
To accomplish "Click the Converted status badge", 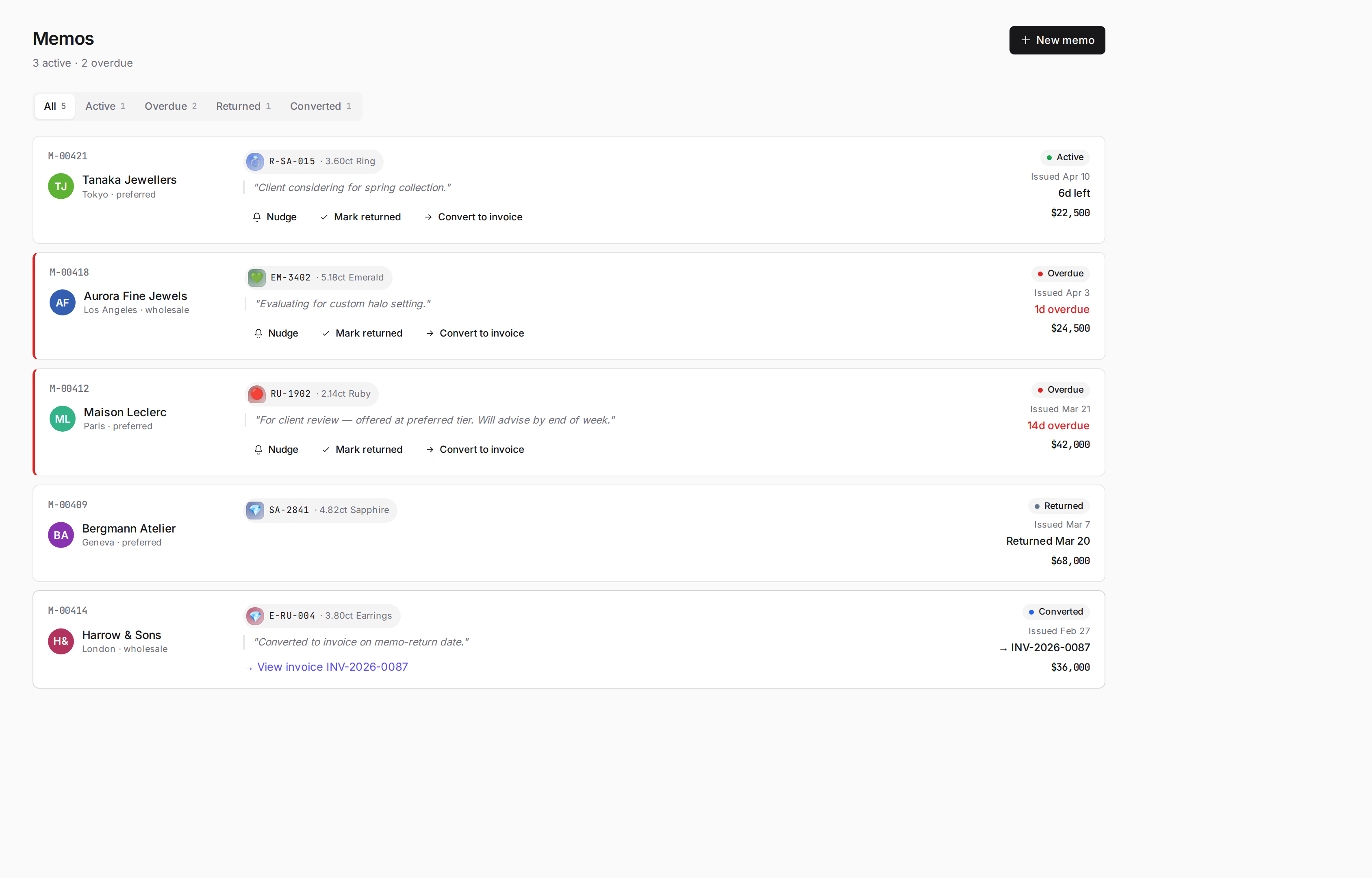I will 1056,612.
